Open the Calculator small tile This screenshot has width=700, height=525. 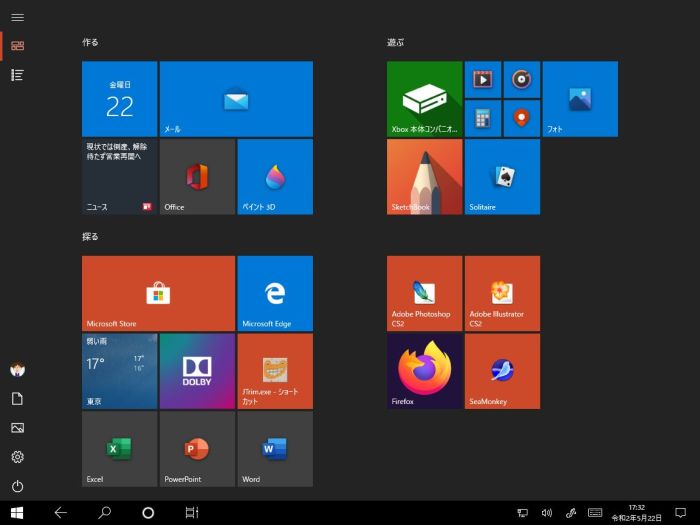click(482, 118)
